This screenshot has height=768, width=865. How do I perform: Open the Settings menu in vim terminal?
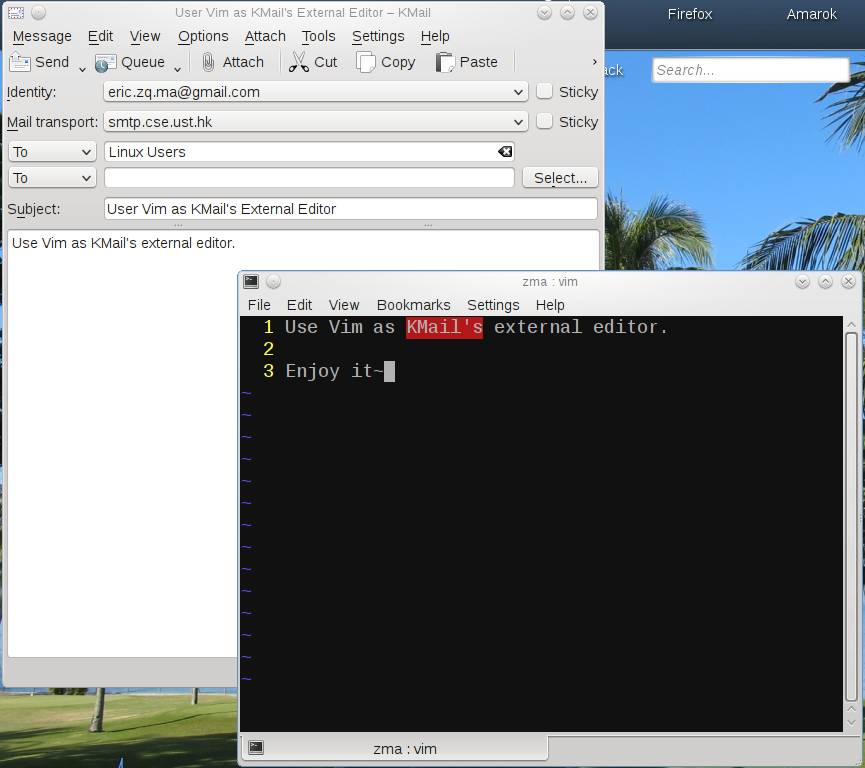click(x=493, y=305)
